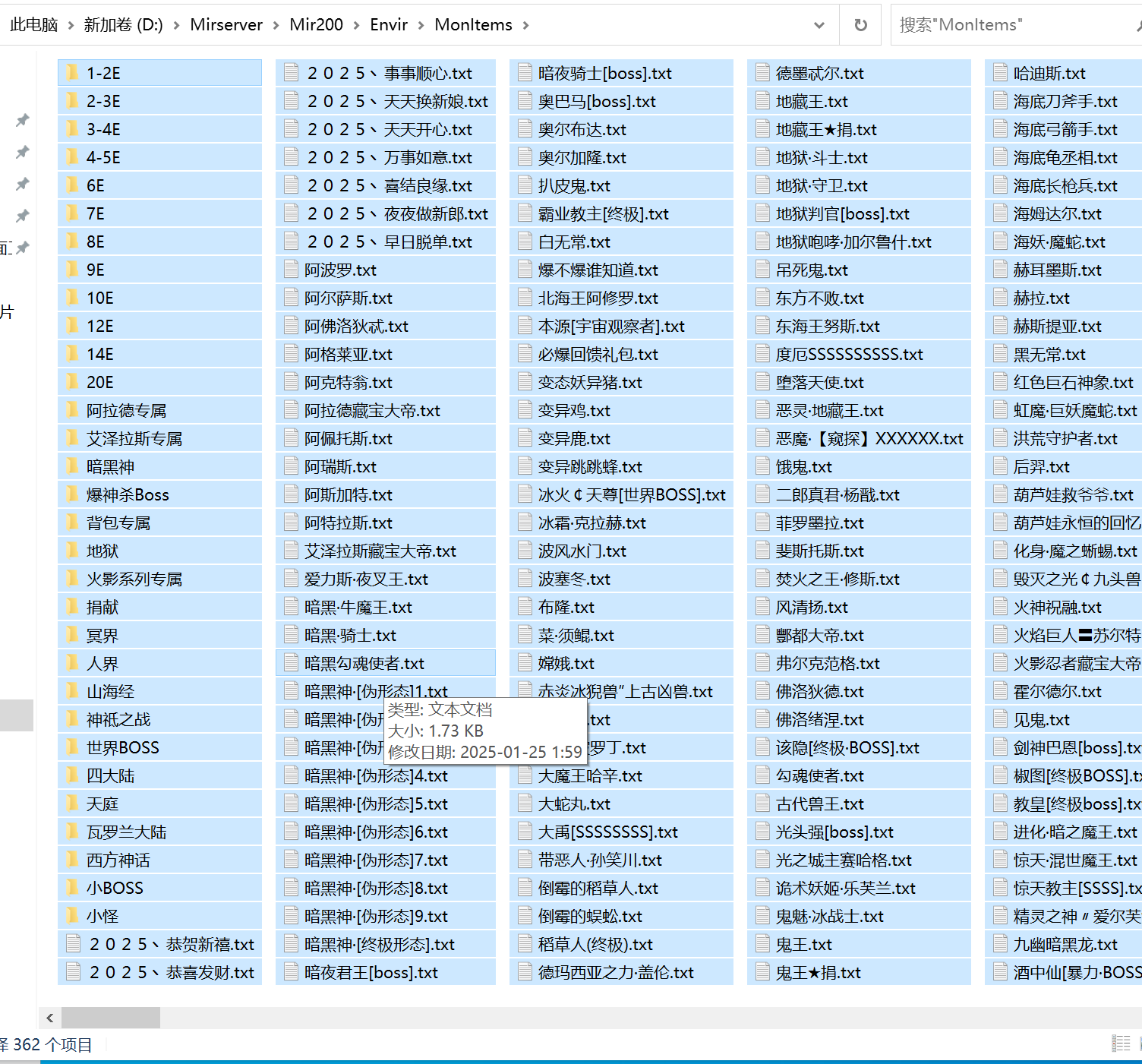Viewport: 1142px width, 1064px height.
Task: Select file name 2025、恭喜发财.txt
Action: [x=172, y=972]
